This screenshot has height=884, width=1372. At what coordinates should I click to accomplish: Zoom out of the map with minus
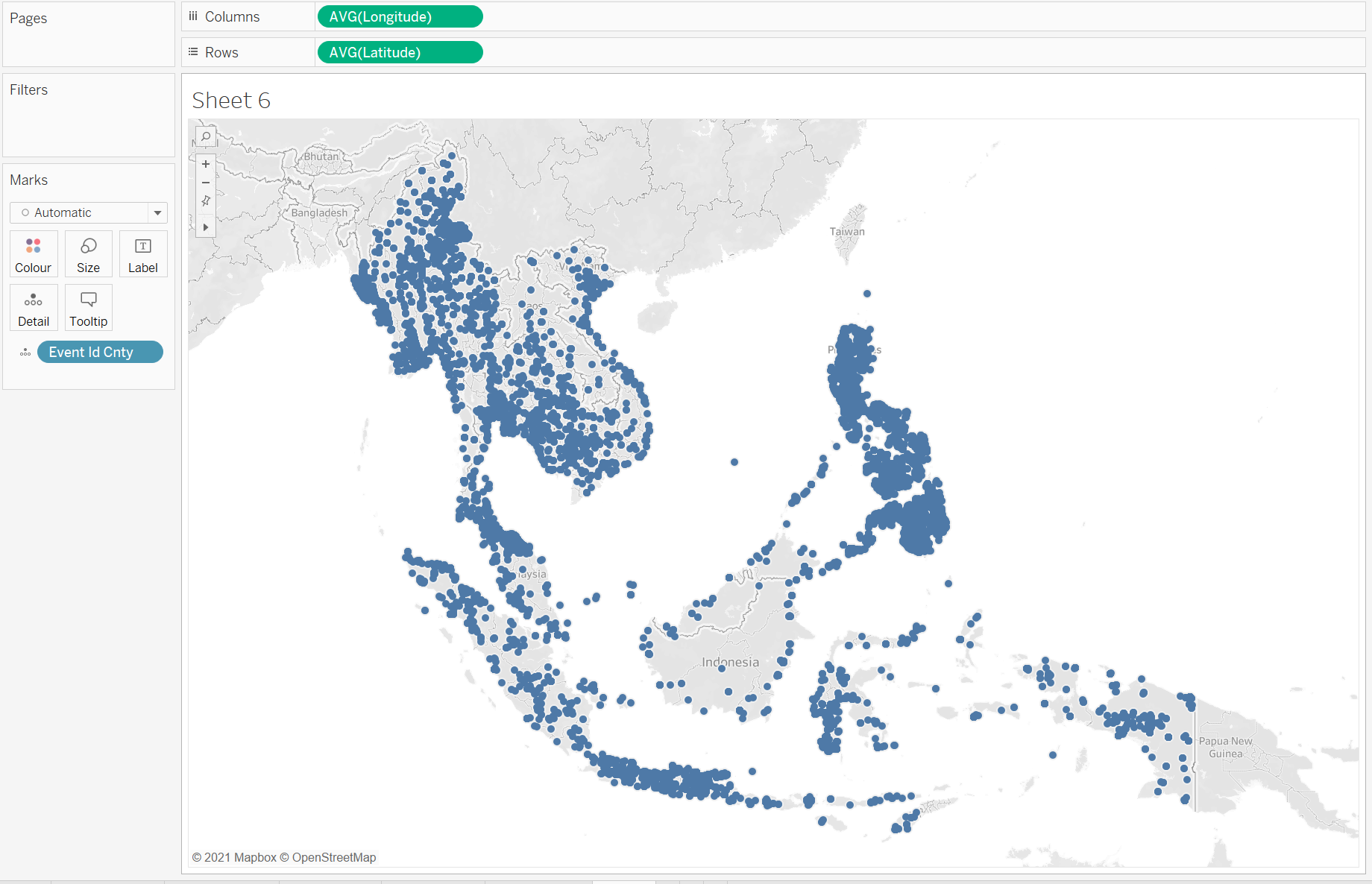(206, 183)
